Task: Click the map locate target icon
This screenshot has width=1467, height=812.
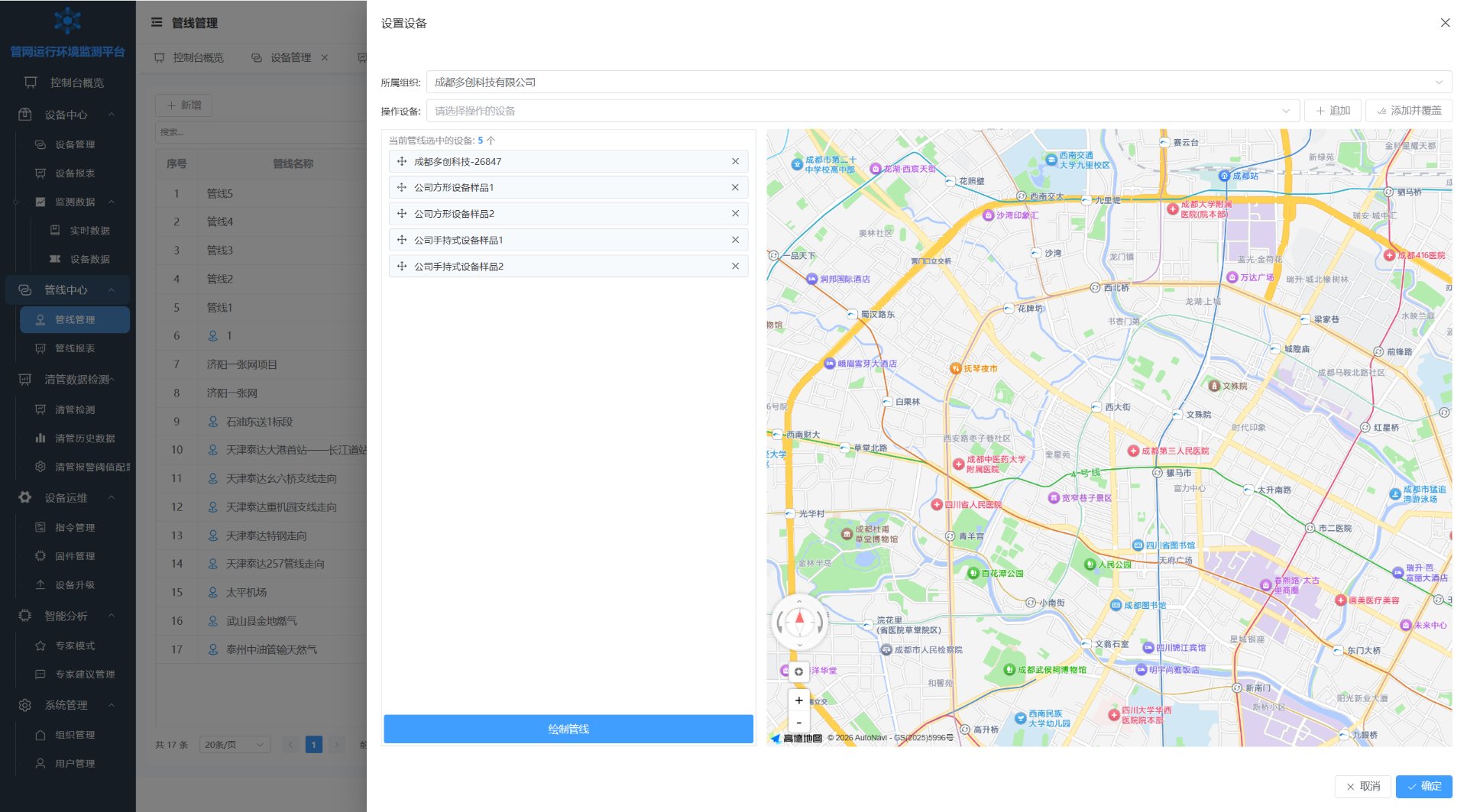Action: [798, 672]
